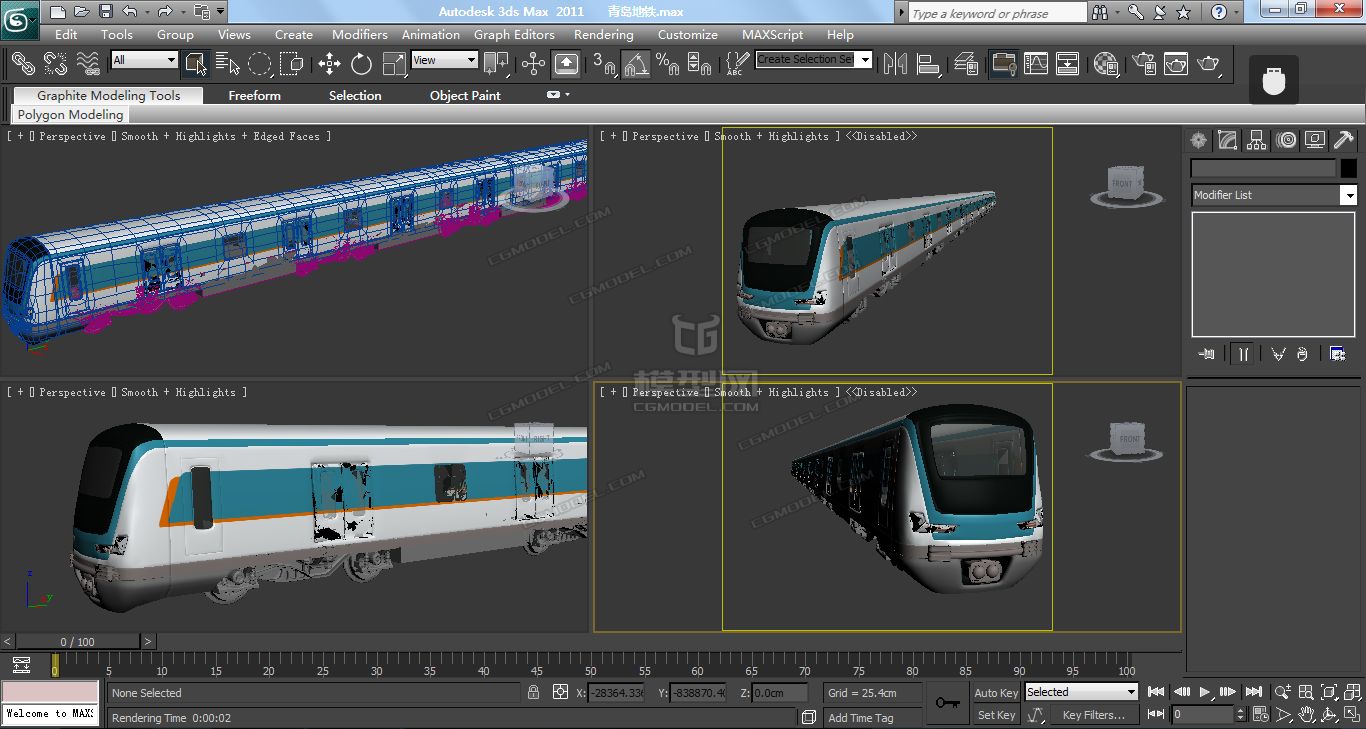The height and width of the screenshot is (729, 1366).
Task: Toggle the selection lock icon in status bar
Action: click(x=534, y=692)
